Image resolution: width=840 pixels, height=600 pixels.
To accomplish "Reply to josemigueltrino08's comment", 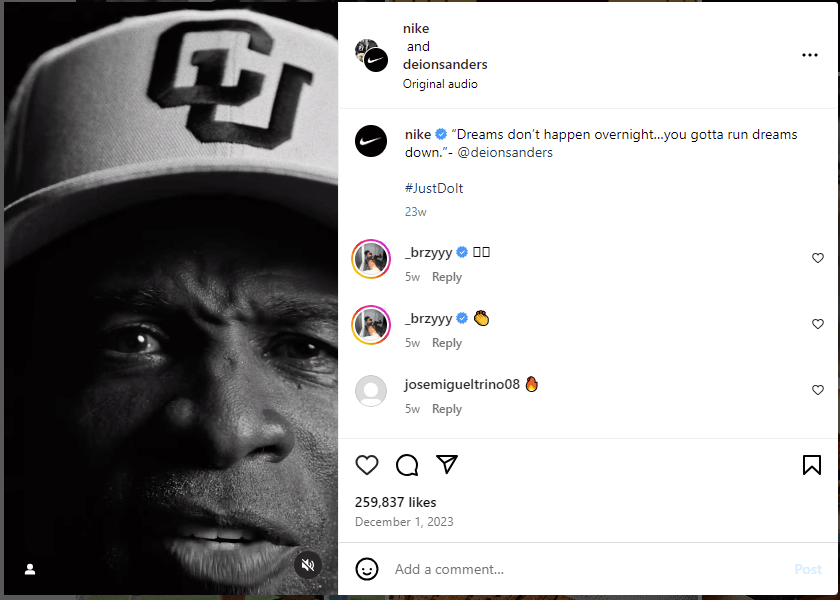I will (447, 409).
